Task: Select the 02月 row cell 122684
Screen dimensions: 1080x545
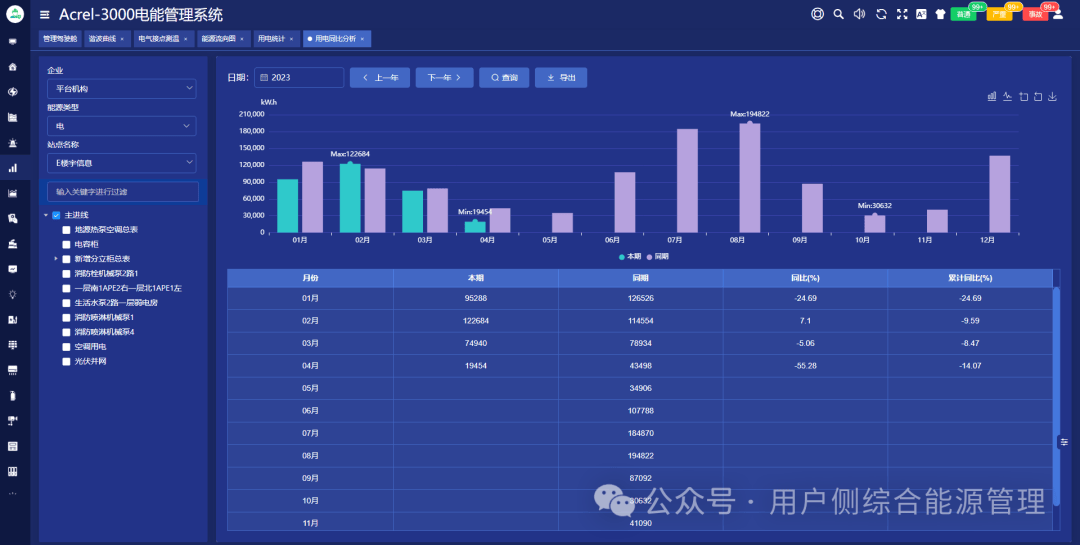Action: click(476, 320)
